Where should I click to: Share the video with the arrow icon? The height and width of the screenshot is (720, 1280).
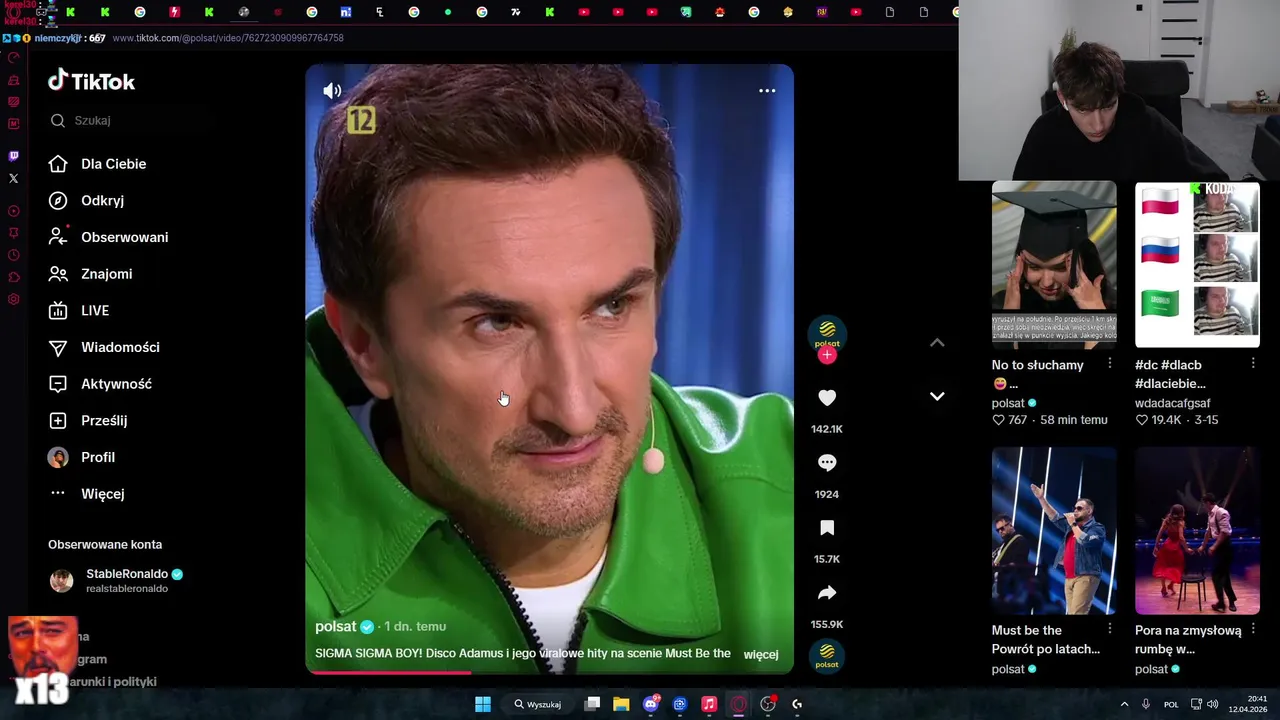(x=827, y=593)
